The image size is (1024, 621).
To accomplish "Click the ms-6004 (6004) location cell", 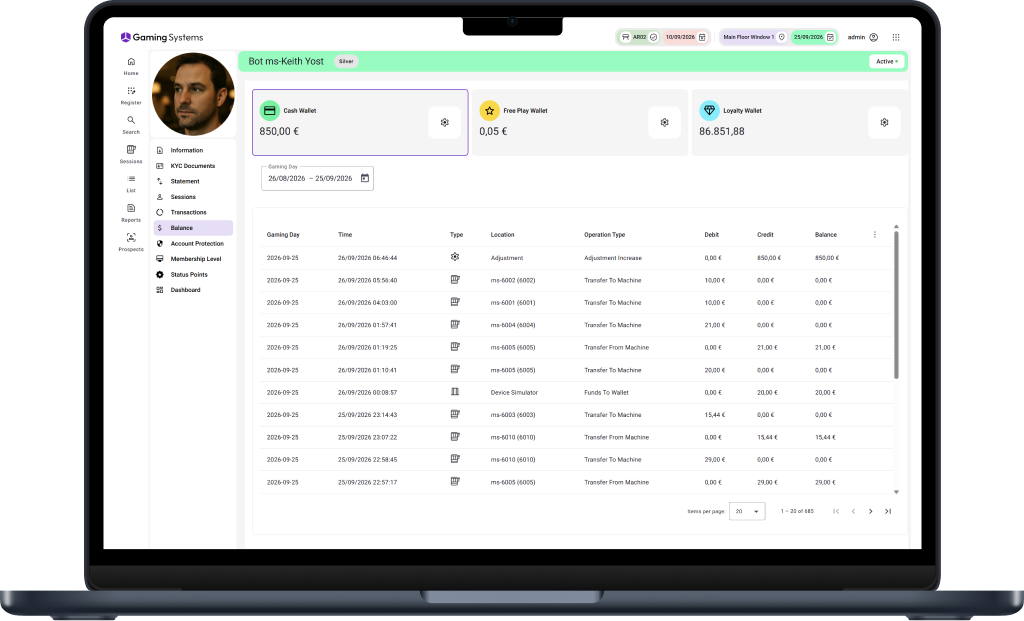I will click(x=513, y=325).
